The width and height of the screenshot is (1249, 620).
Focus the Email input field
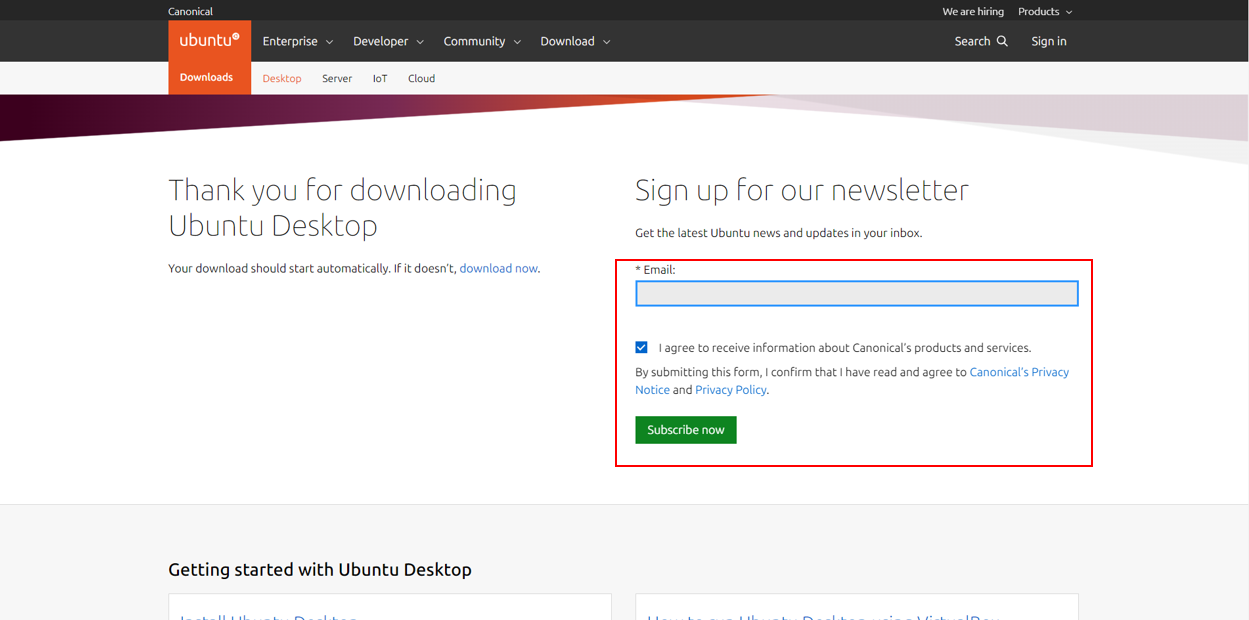(857, 293)
